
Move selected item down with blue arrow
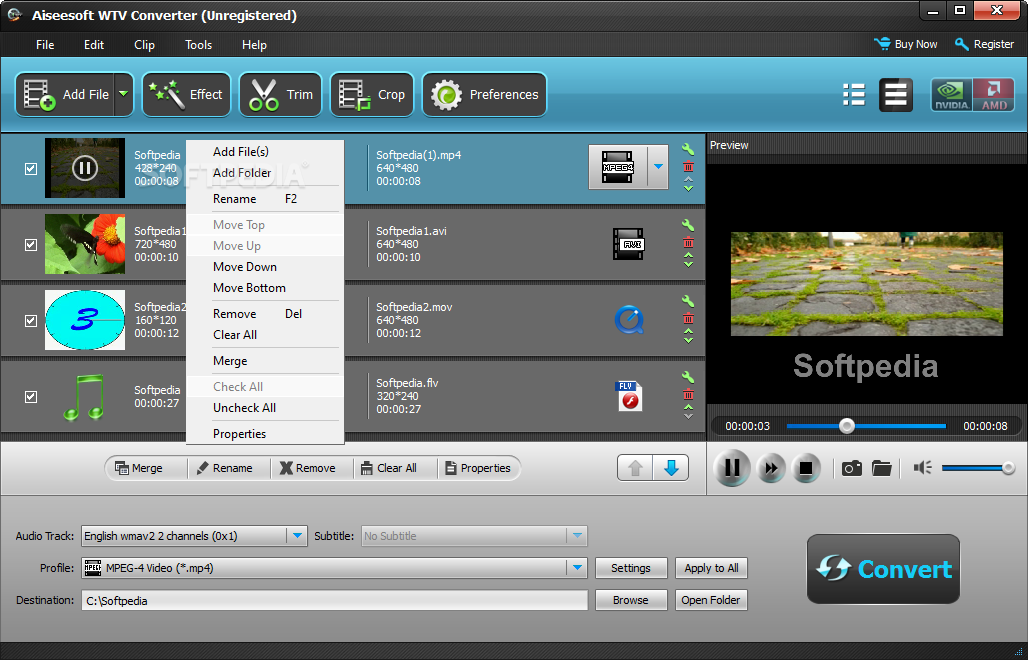coord(671,468)
